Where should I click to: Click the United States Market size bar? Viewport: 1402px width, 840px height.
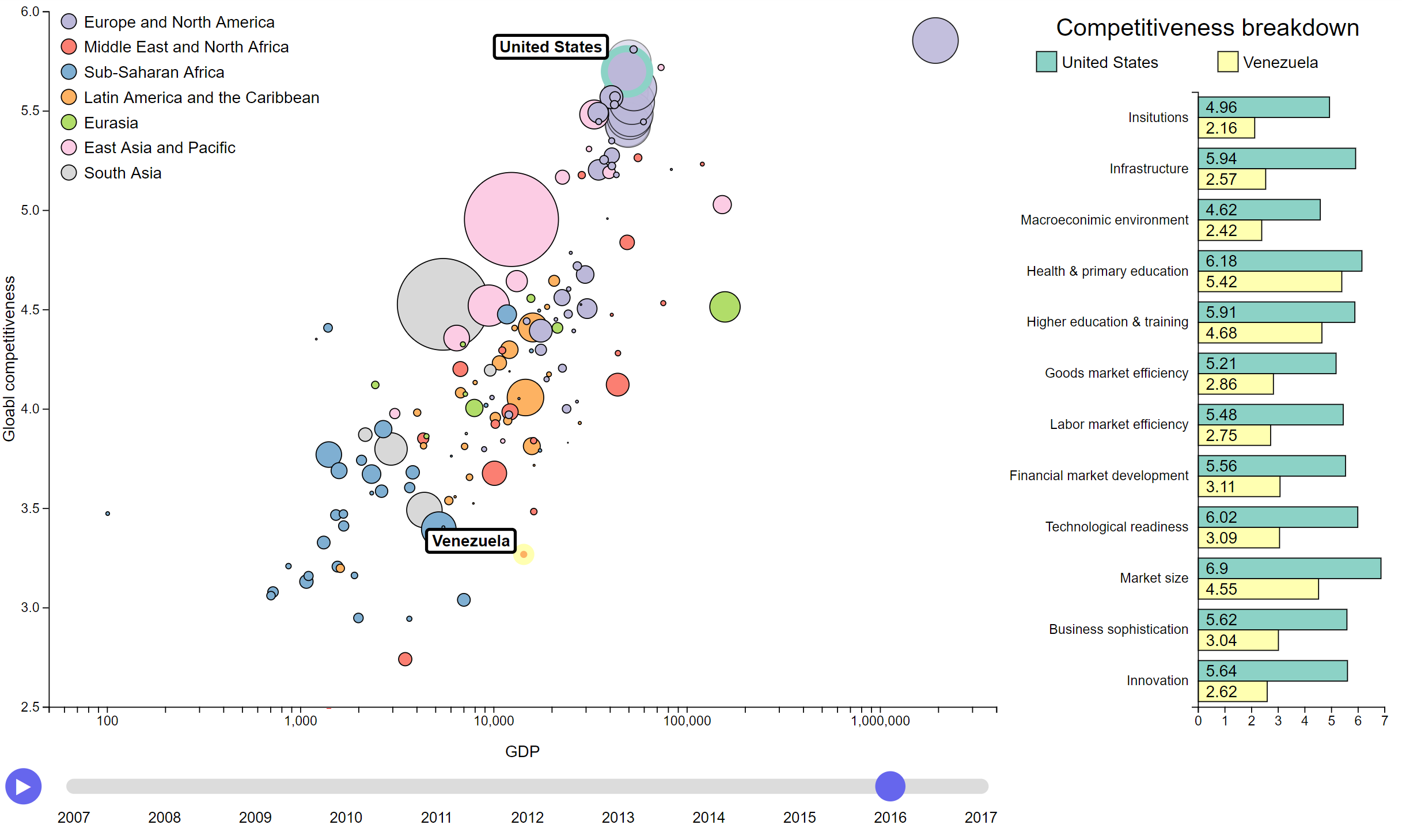[x=1289, y=568]
